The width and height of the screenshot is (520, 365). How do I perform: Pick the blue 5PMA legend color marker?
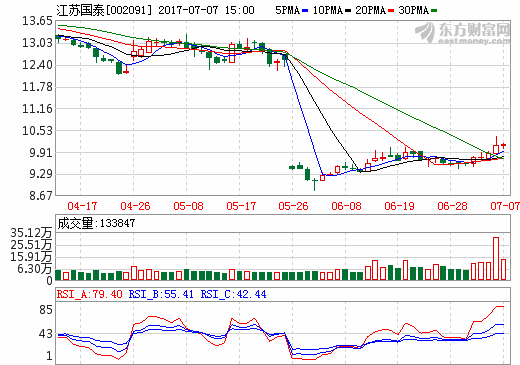click(x=305, y=11)
